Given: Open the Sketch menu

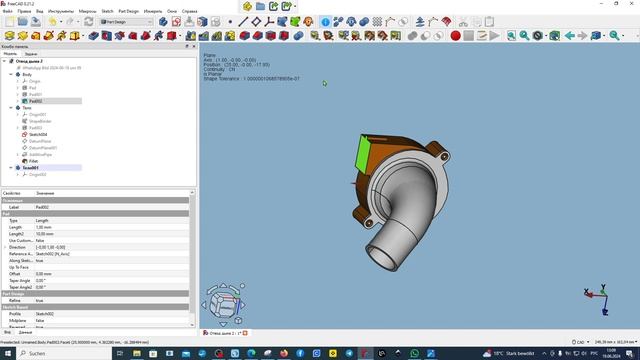Looking at the screenshot, I should (x=107, y=11).
